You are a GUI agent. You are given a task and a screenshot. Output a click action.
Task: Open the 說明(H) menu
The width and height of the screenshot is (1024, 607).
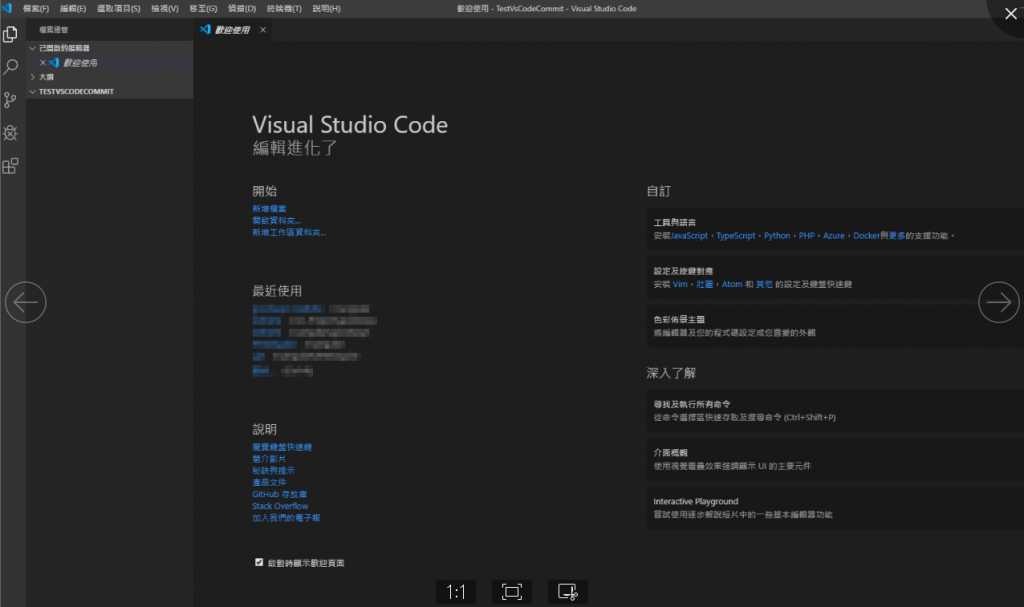(327, 8)
